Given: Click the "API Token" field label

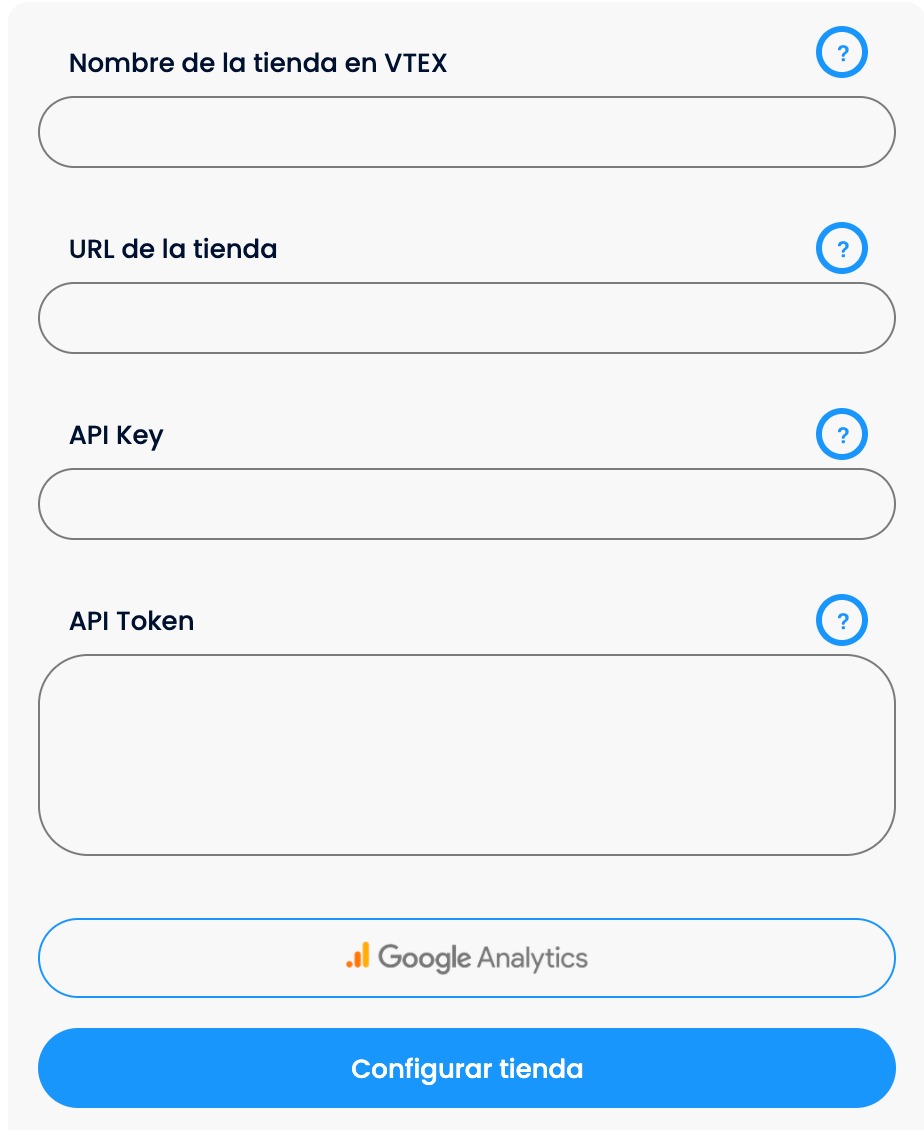Looking at the screenshot, I should click(132, 621).
